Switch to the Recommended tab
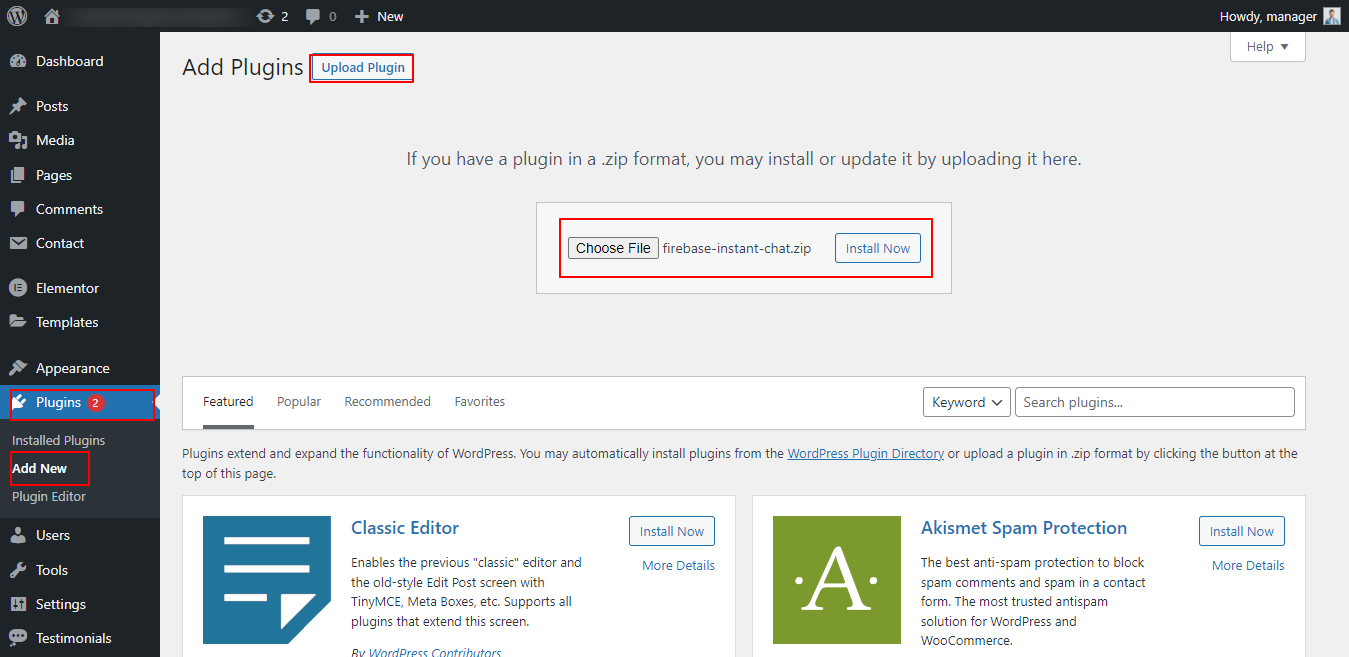 pos(387,402)
